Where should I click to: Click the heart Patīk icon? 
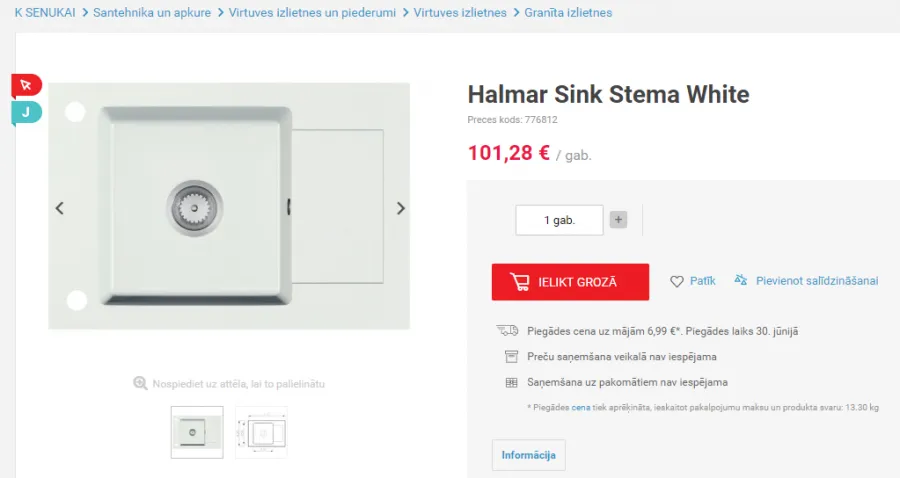[677, 281]
